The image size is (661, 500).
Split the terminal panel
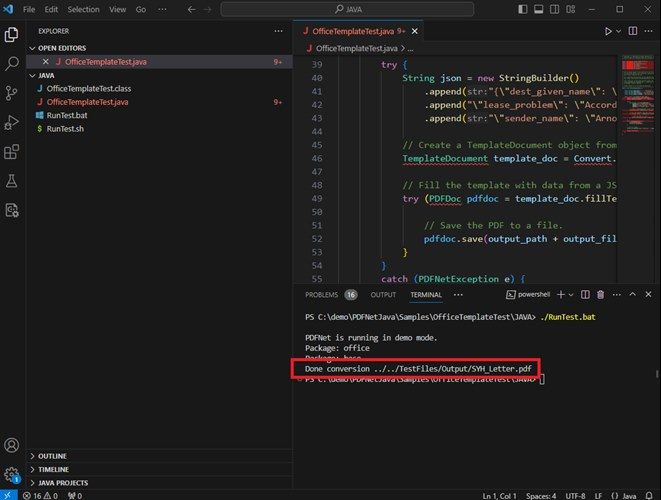pyautogui.click(x=587, y=295)
